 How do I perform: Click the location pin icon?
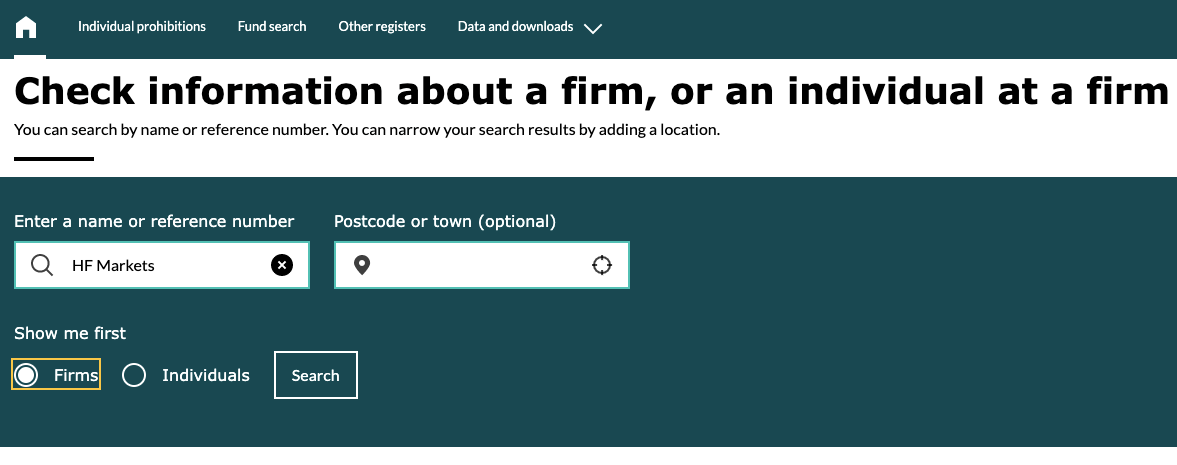click(362, 265)
